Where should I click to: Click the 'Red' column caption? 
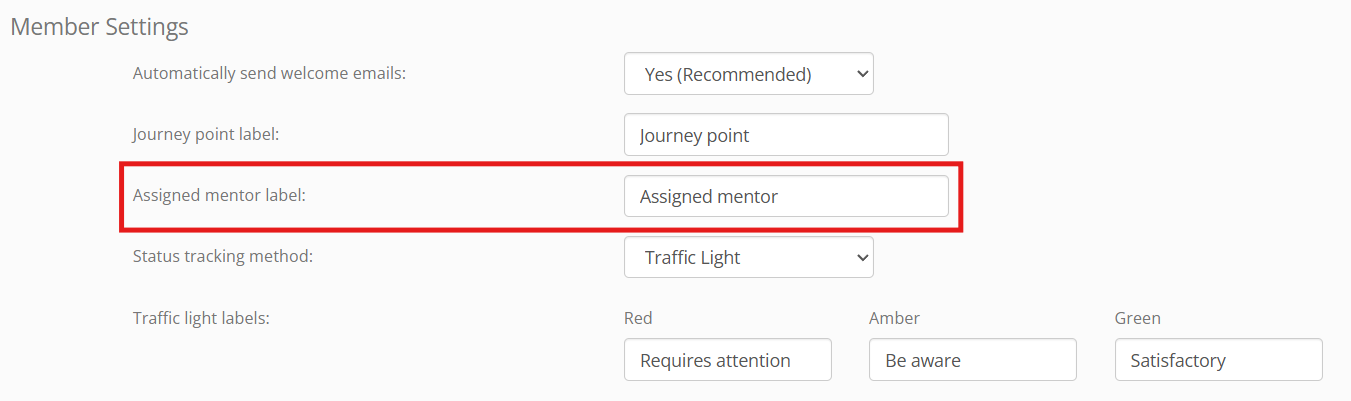click(x=637, y=318)
